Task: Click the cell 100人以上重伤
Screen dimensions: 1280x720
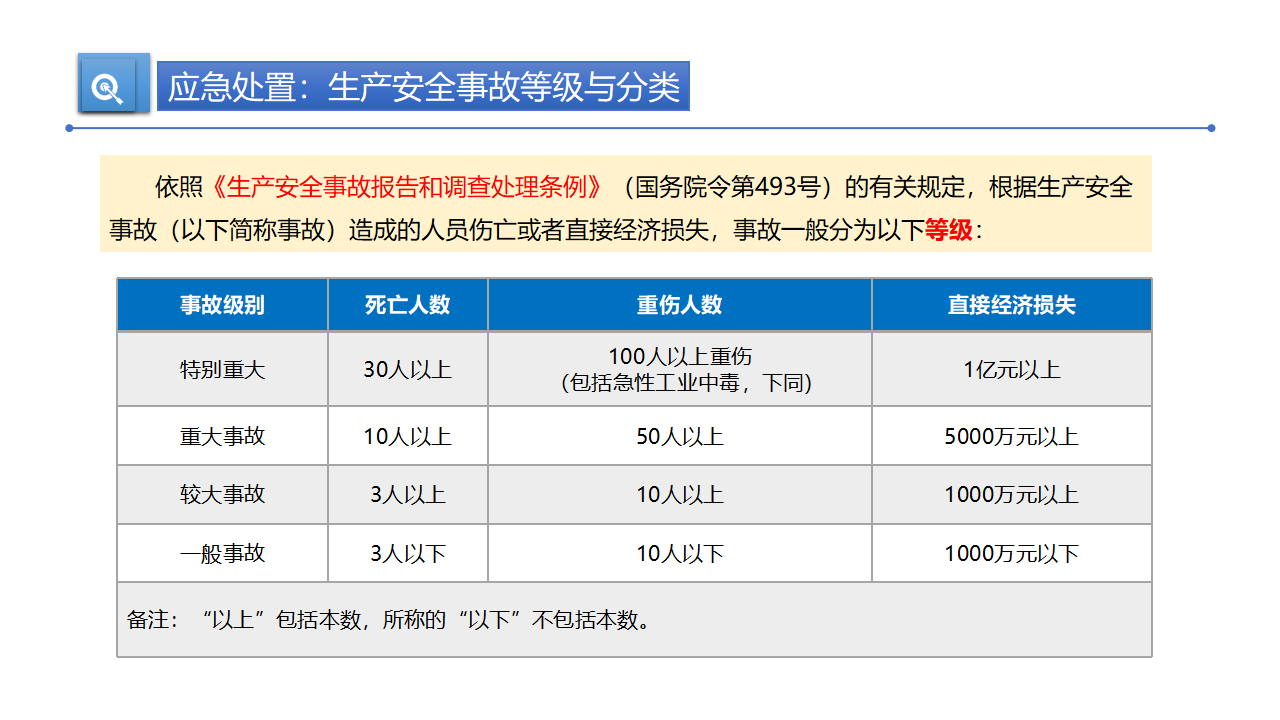Action: point(680,356)
